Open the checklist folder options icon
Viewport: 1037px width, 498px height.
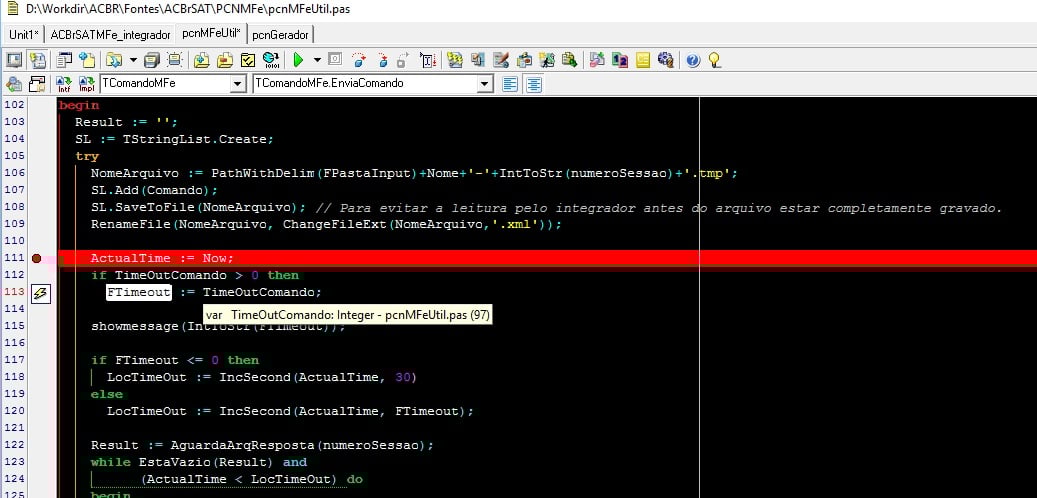pyautogui.click(x=248, y=60)
